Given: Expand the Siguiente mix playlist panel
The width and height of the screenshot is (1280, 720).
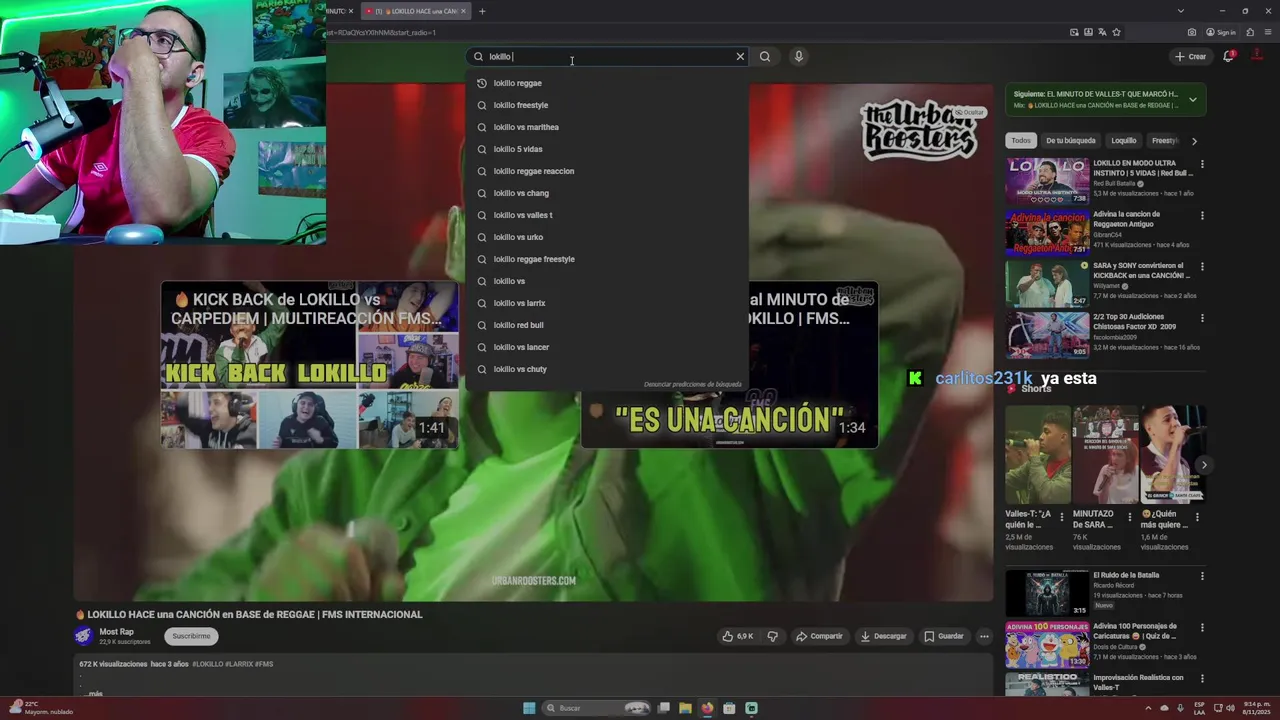Looking at the screenshot, I should click(1192, 99).
